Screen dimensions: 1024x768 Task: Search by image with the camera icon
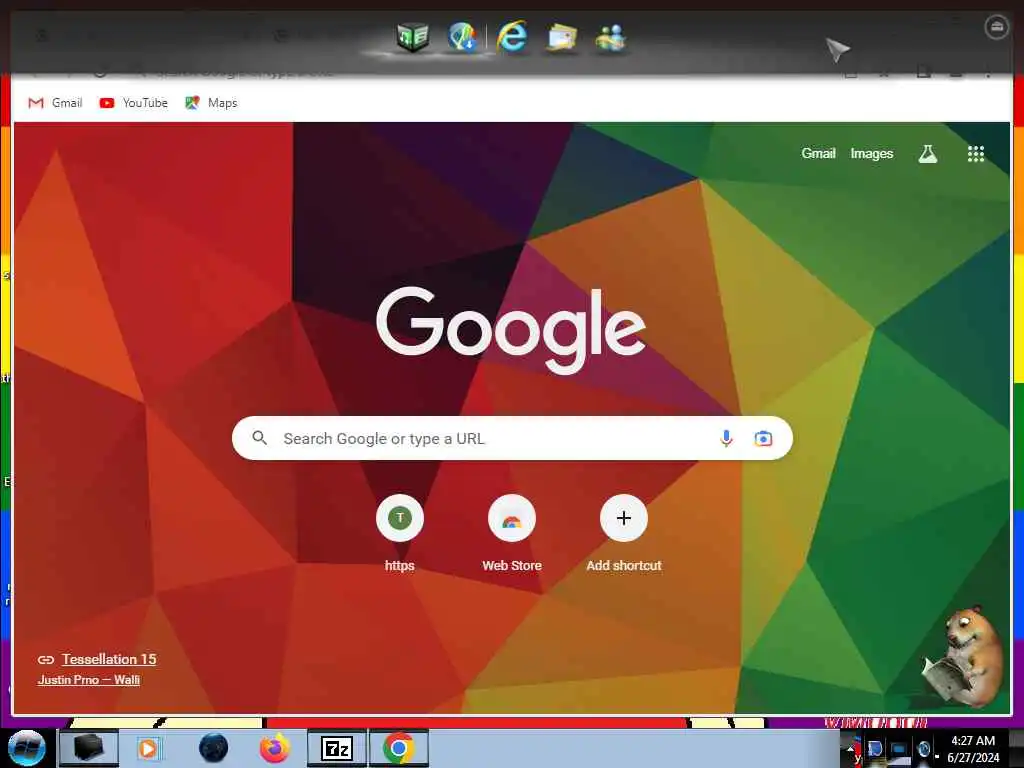coord(763,438)
